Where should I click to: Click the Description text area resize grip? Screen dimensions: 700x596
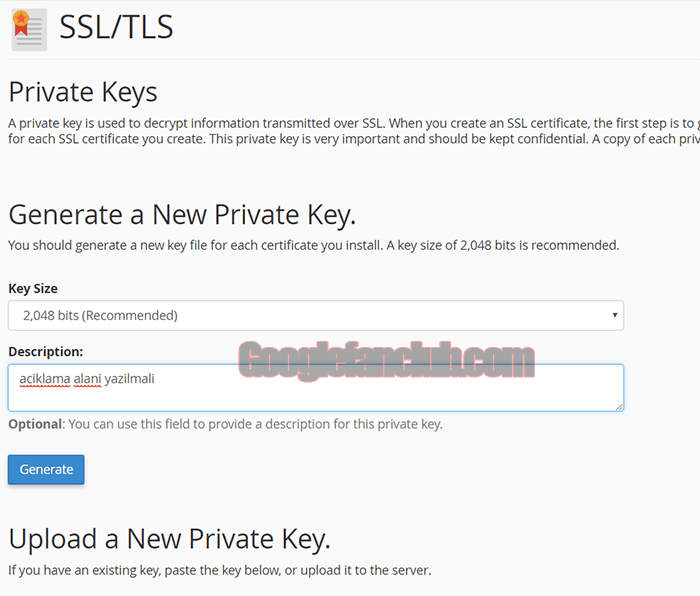[x=619, y=407]
